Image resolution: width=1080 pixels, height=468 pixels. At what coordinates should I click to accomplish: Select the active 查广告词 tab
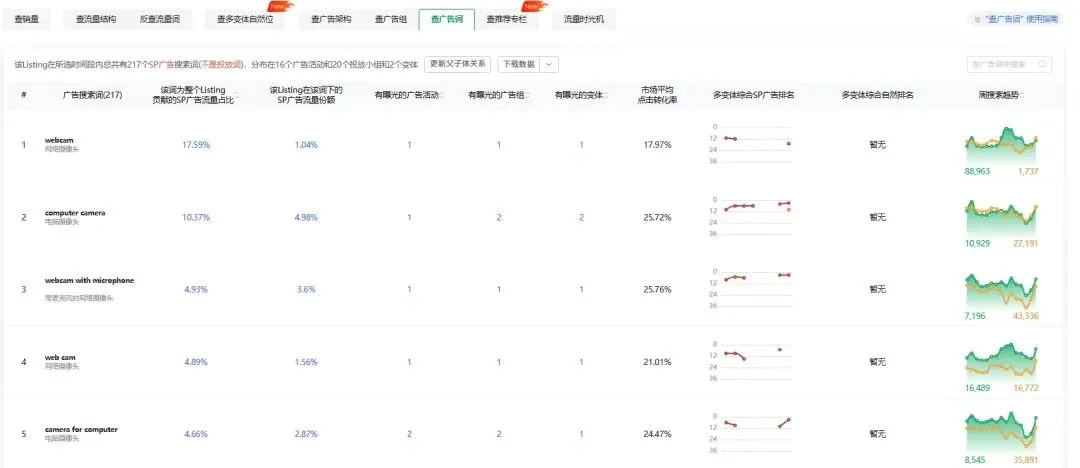point(446,19)
